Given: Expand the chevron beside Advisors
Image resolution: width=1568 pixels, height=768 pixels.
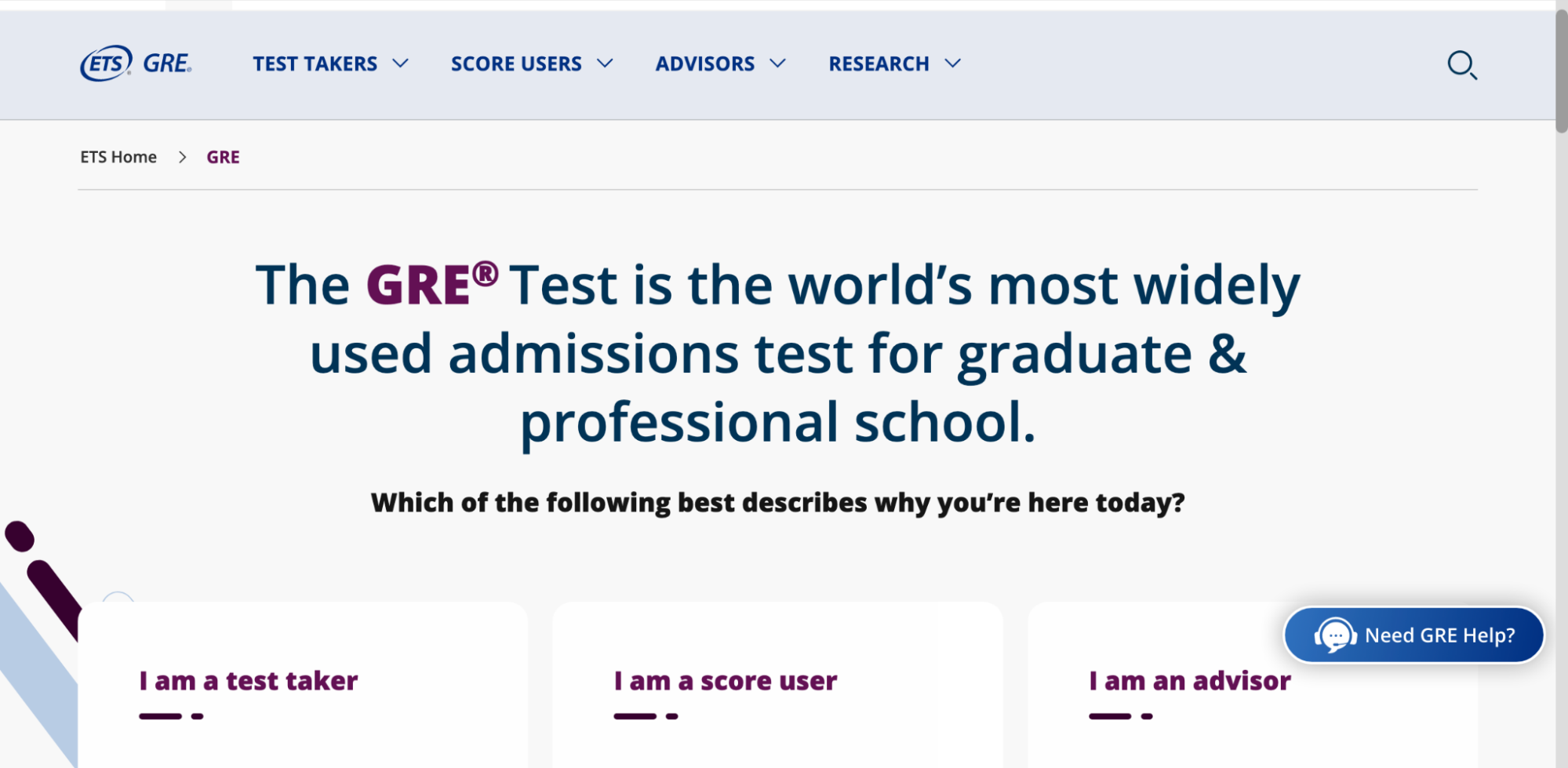Looking at the screenshot, I should (777, 64).
